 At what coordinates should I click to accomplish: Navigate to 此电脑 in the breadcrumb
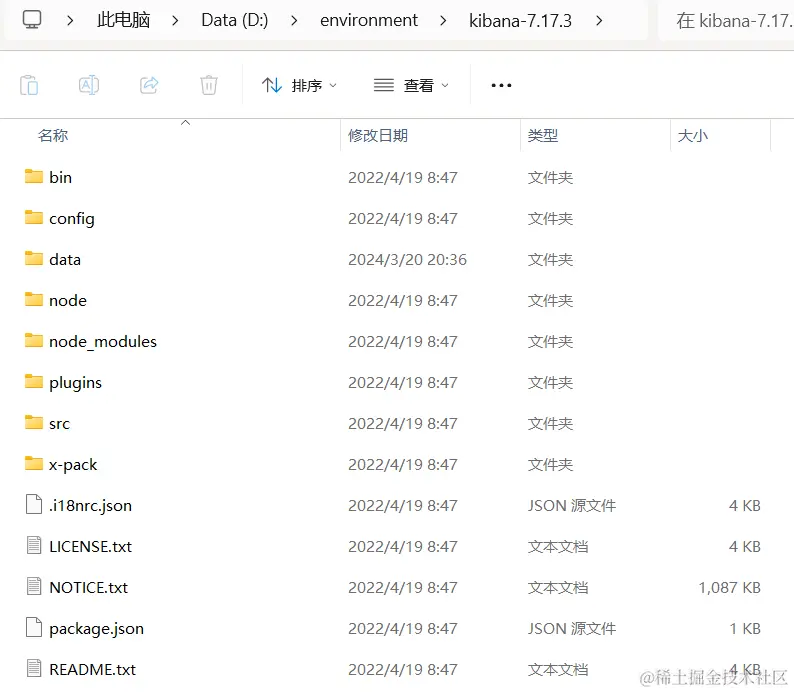coord(123,20)
